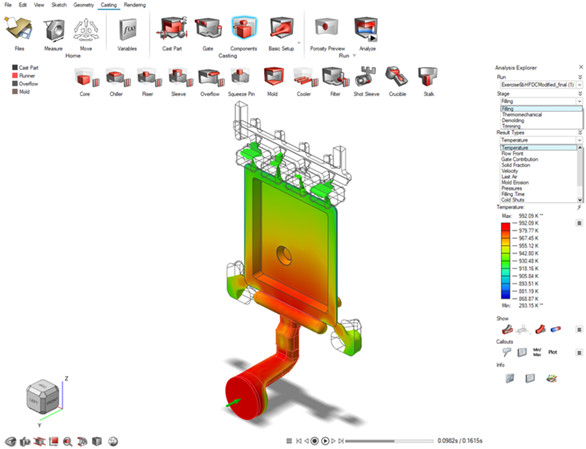Image resolution: width=586 pixels, height=449 pixels.
Task: Click the animation timeline slider
Action: pyautogui.click(x=389, y=441)
